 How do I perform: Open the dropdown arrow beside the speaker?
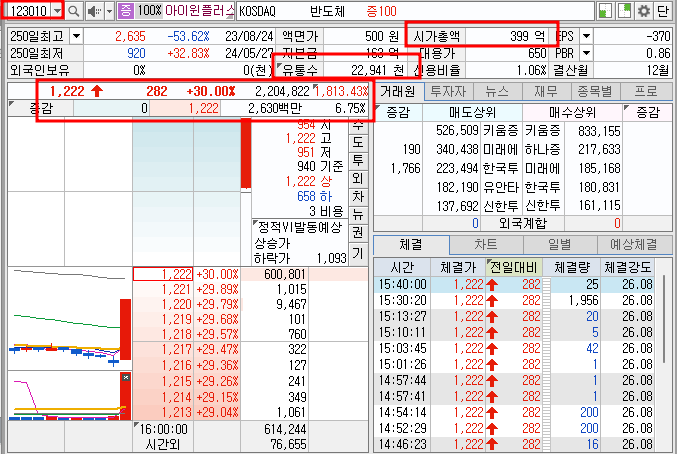(x=109, y=11)
